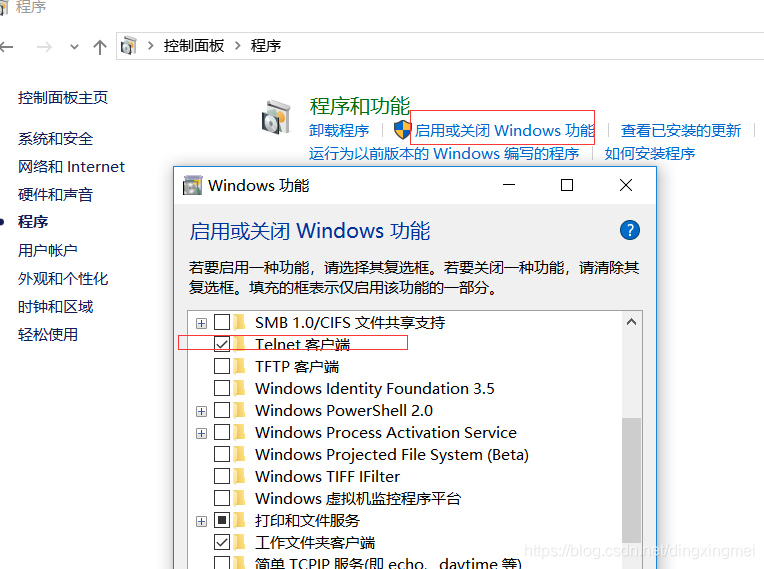Click the features list scrollbar thumb
764x569 pixels.
click(x=631, y=480)
